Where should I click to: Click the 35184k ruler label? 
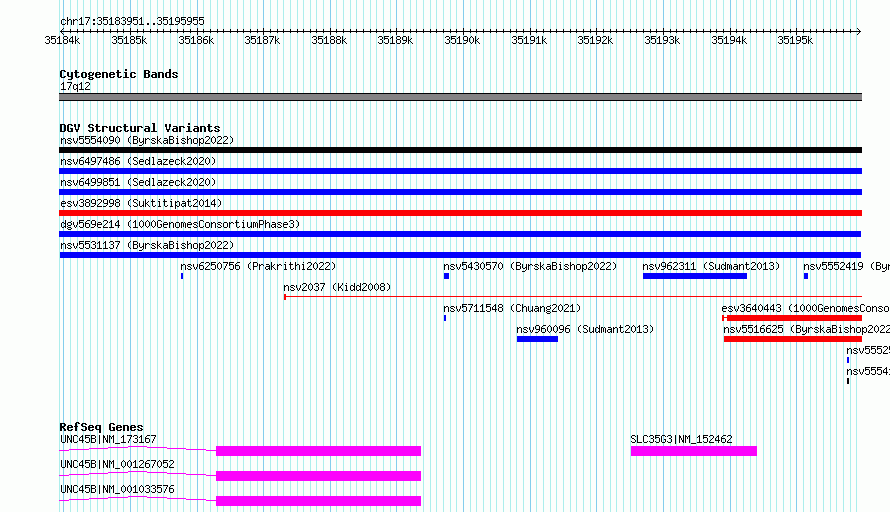pos(62,40)
